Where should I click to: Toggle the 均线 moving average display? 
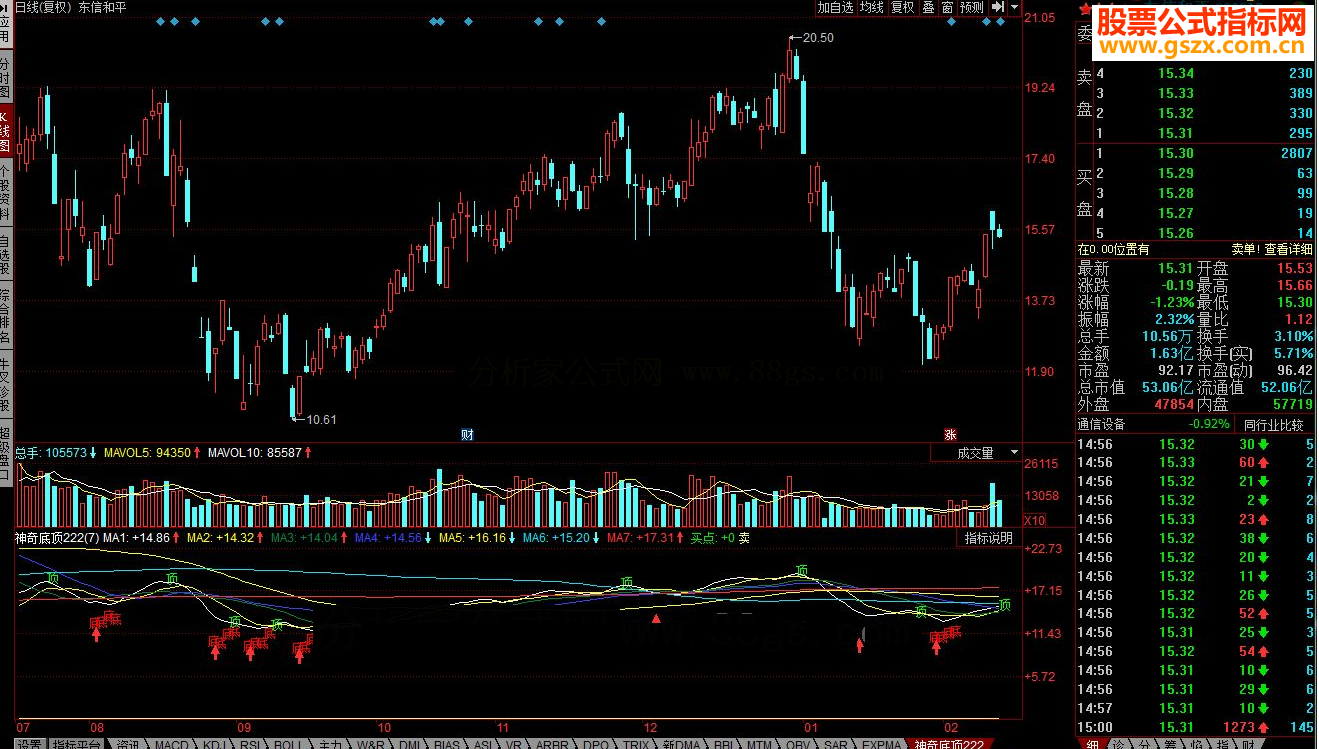[872, 7]
